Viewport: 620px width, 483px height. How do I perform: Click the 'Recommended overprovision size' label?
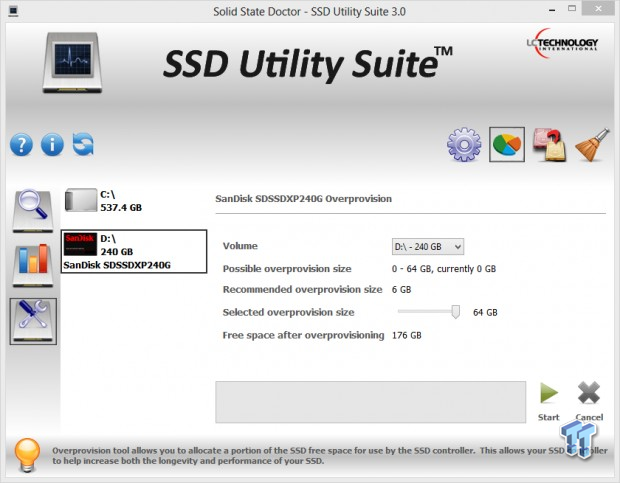pyautogui.click(x=302, y=290)
